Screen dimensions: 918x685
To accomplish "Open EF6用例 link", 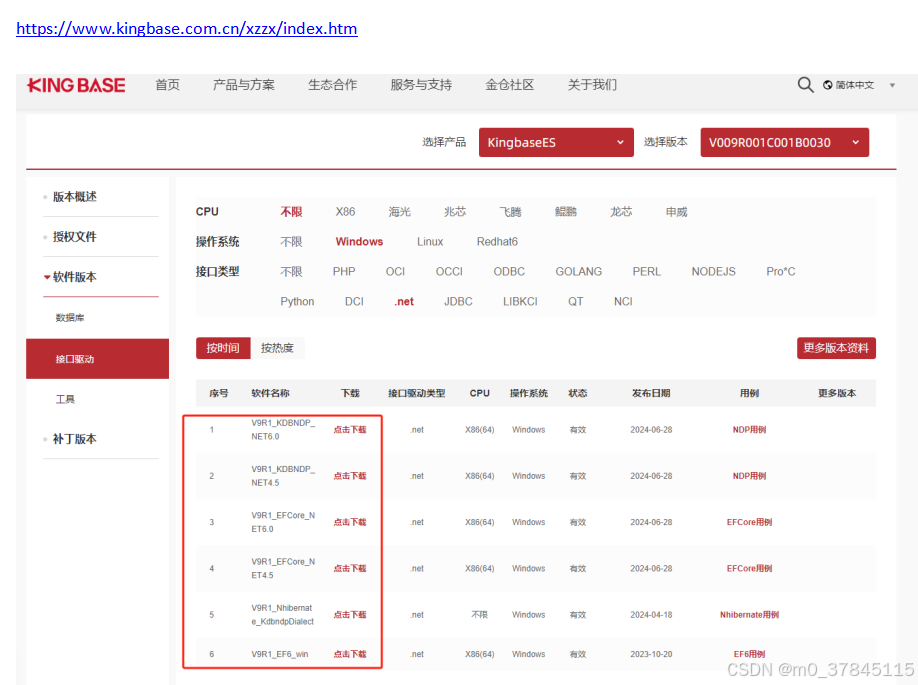I will 749,655.
